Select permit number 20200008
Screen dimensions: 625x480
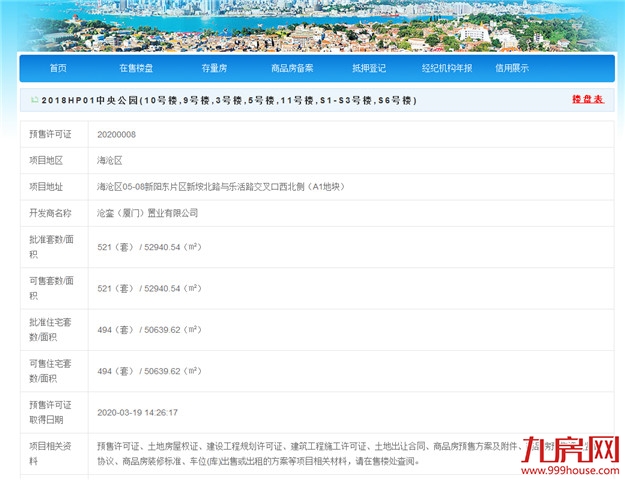(116, 135)
